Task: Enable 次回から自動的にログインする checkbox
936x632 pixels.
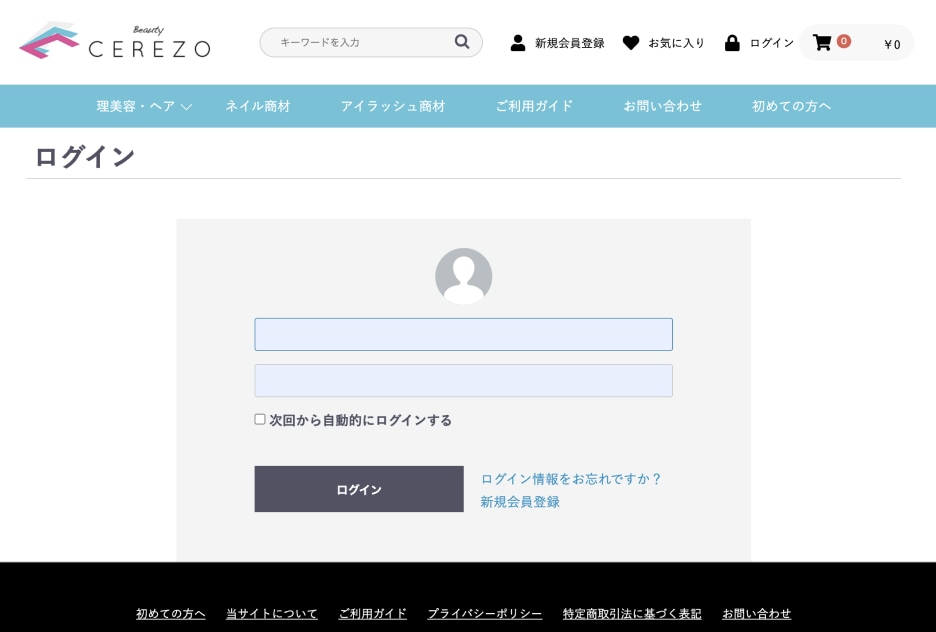Action: [260, 420]
